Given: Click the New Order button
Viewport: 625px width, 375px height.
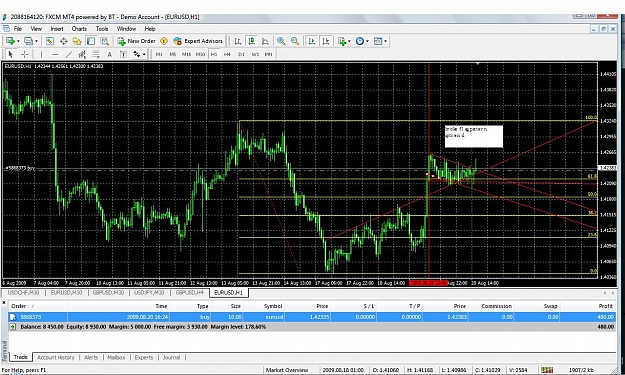Looking at the screenshot, I should pyautogui.click(x=136, y=41).
